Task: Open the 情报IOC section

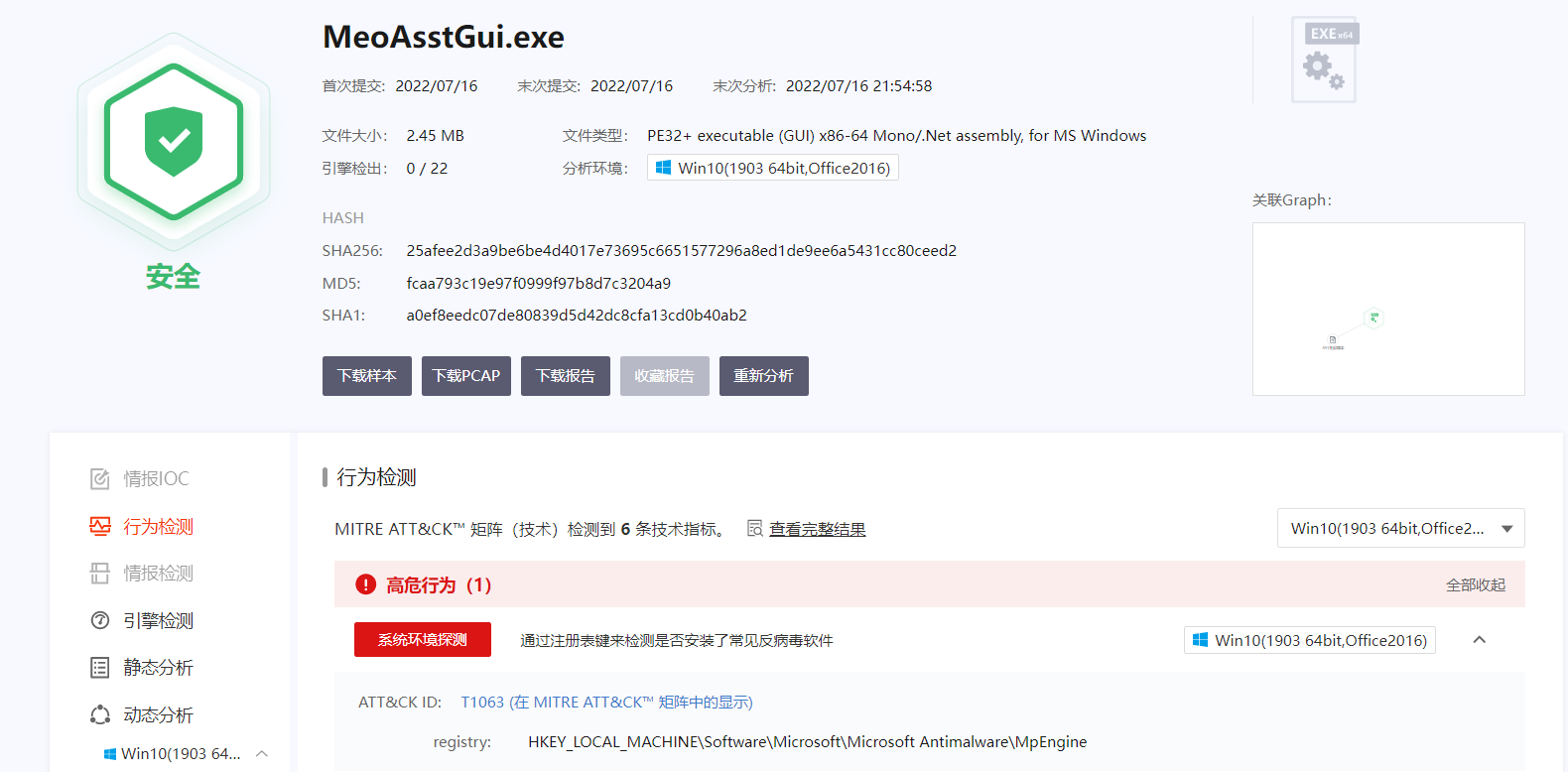Action: pos(156,479)
